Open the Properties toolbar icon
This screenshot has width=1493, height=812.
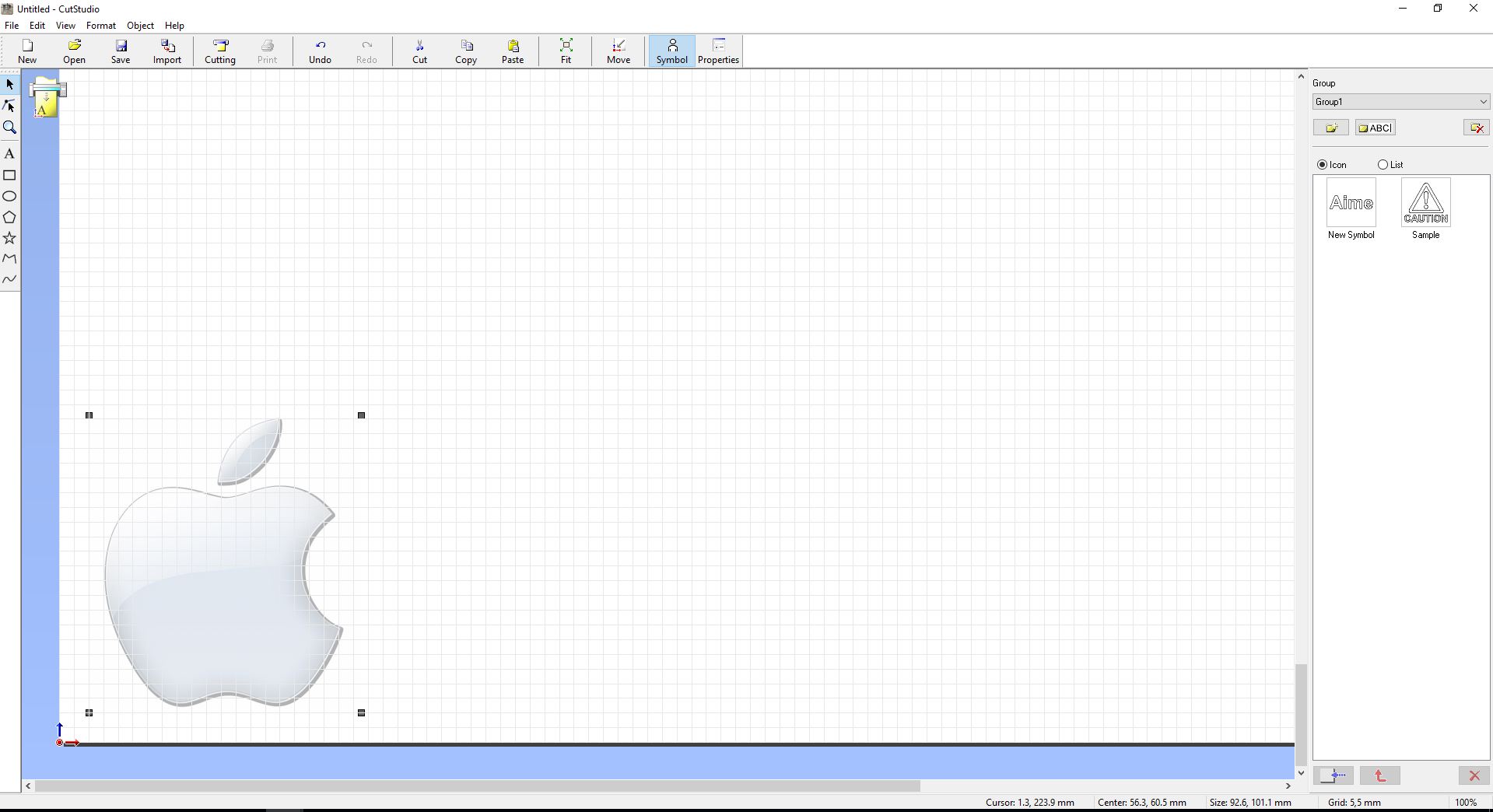(718, 51)
